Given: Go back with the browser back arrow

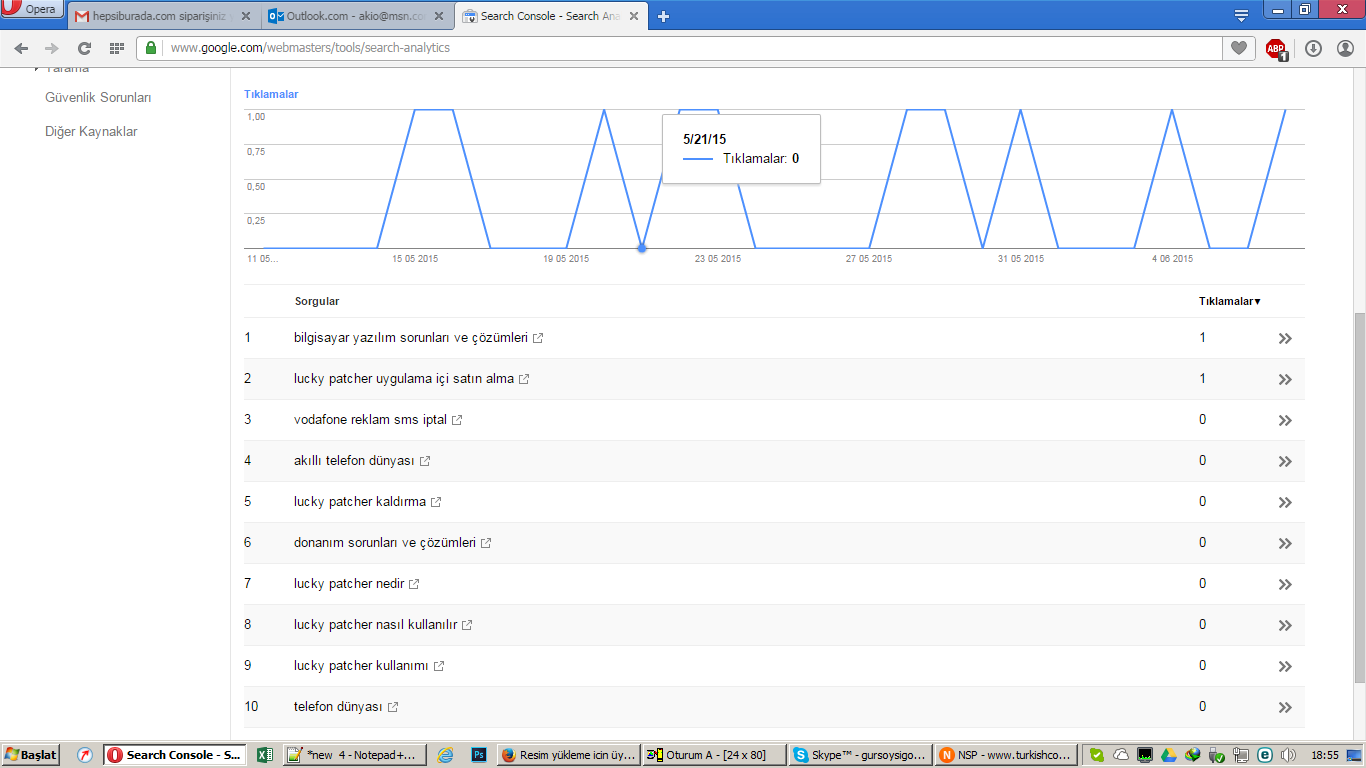Looking at the screenshot, I should [21, 48].
